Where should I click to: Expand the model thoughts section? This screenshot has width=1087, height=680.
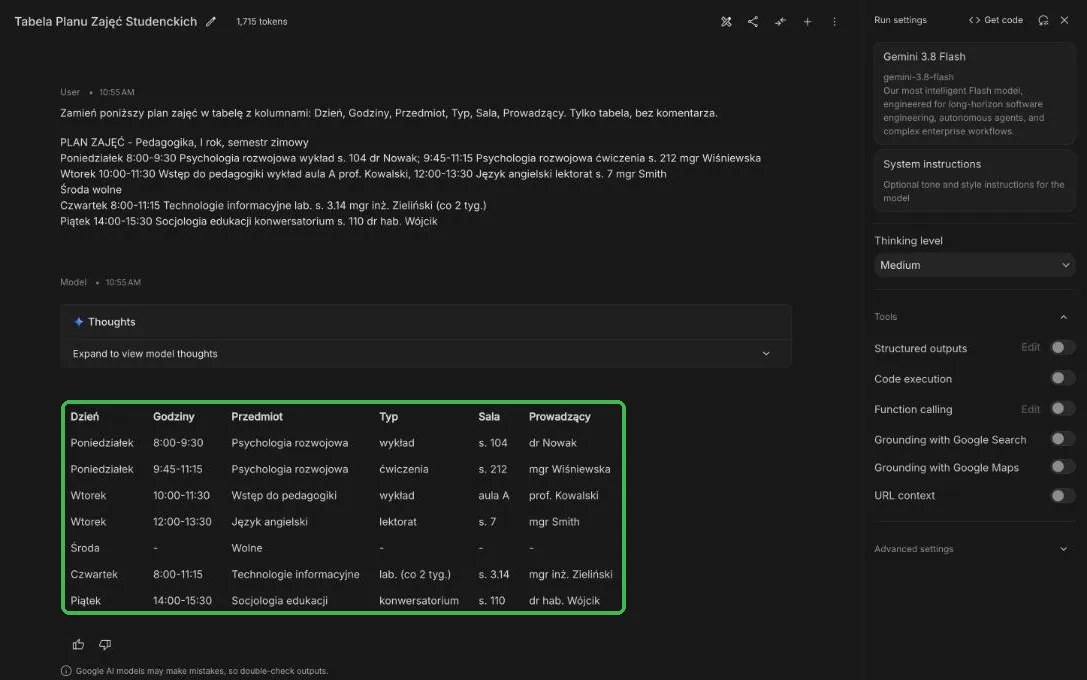pos(426,354)
